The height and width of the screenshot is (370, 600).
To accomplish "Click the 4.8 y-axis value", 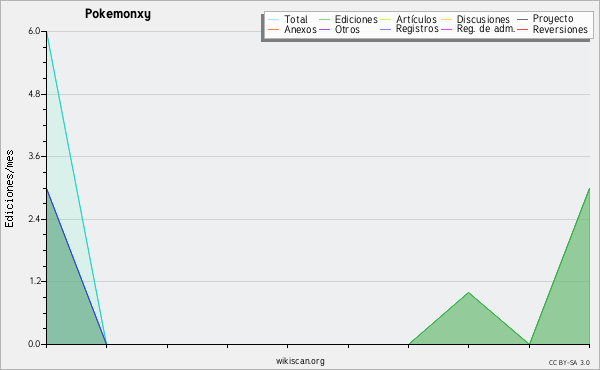I will coord(34,94).
